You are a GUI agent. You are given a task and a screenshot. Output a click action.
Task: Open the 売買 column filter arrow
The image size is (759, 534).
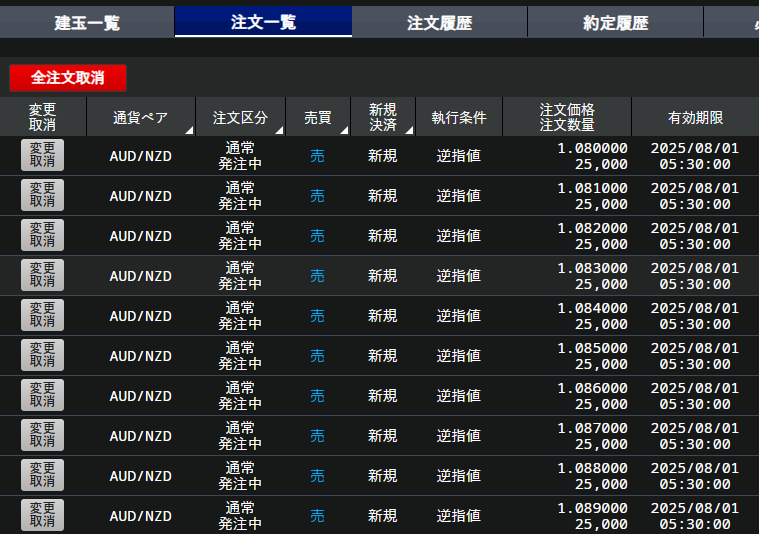pos(344,130)
